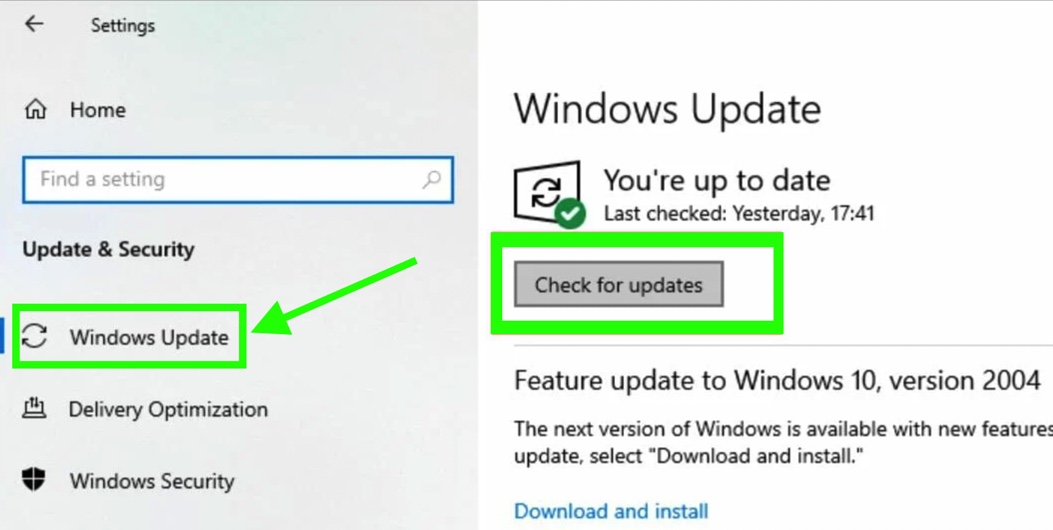Screen dimensions: 1053x530
Task: Click the Last checked timestamp text
Action: click(x=739, y=214)
